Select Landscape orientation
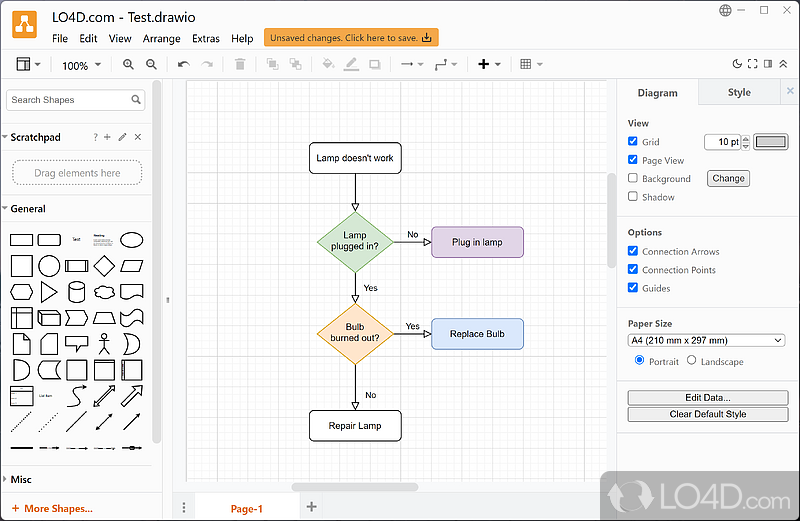This screenshot has width=800, height=521. point(691,361)
